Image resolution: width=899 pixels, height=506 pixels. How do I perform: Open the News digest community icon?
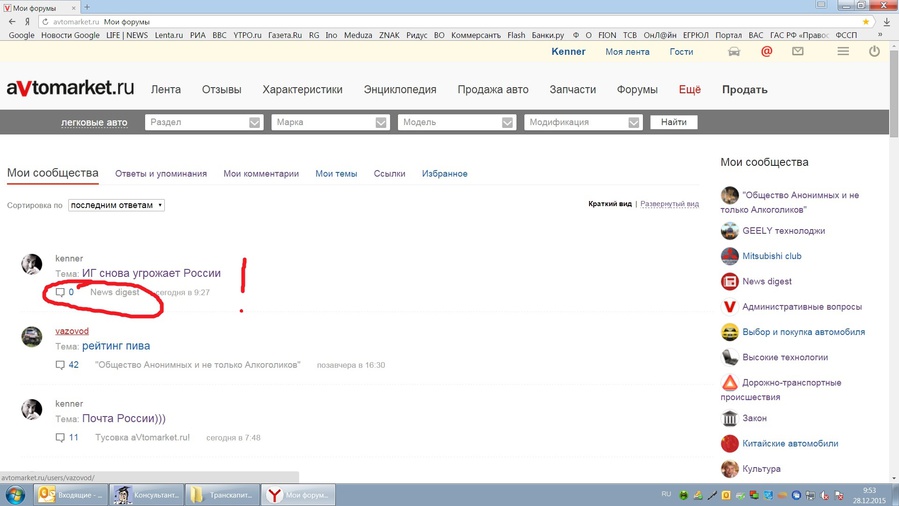coord(729,281)
